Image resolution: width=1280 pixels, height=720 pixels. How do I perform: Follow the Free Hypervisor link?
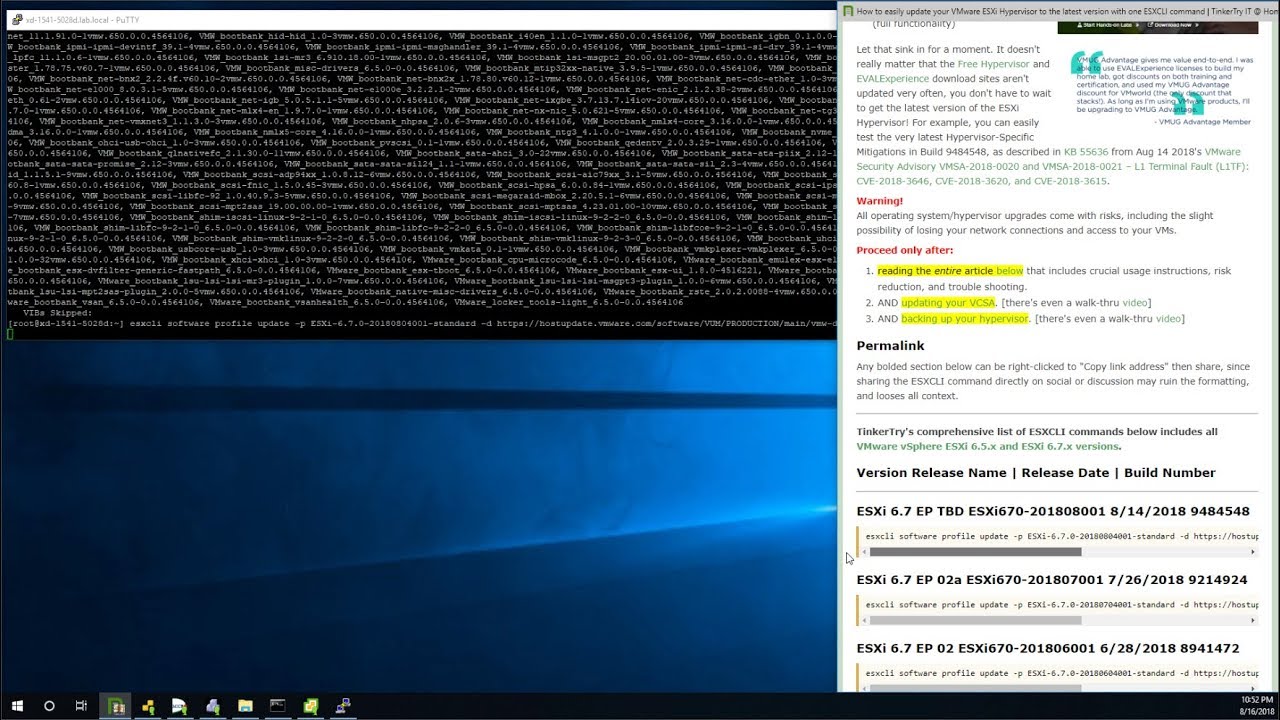coord(993,64)
